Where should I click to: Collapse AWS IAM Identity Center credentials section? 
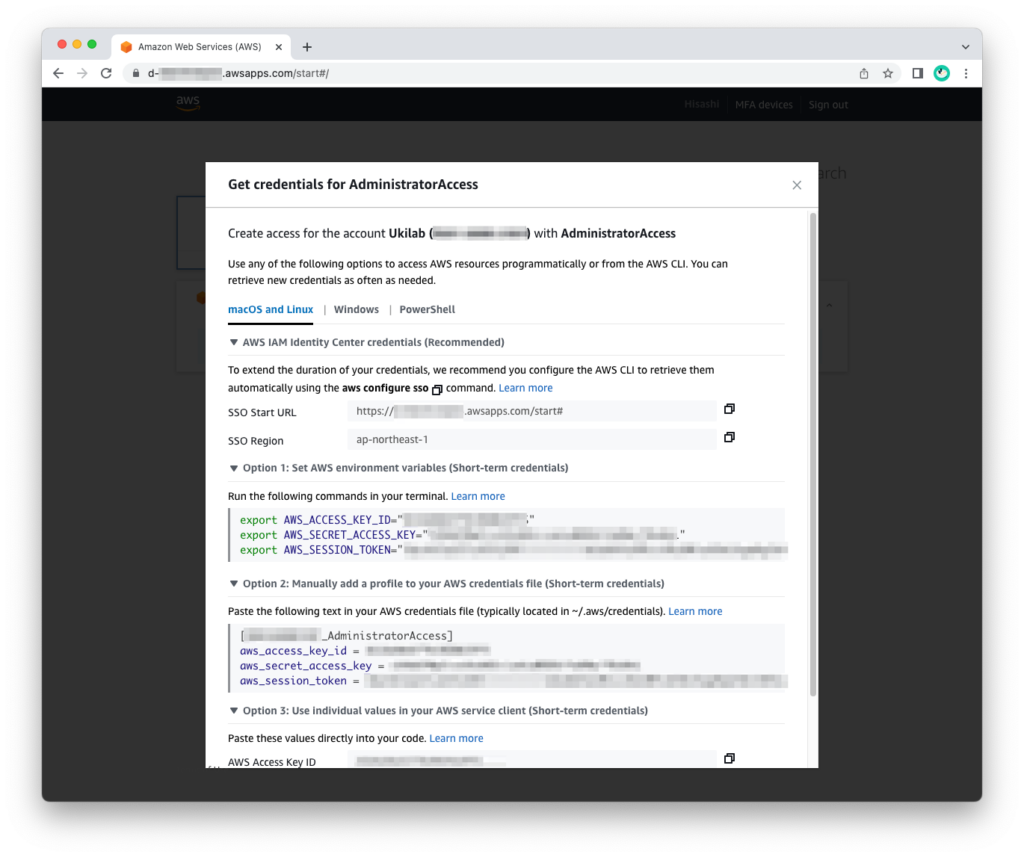pyautogui.click(x=234, y=342)
